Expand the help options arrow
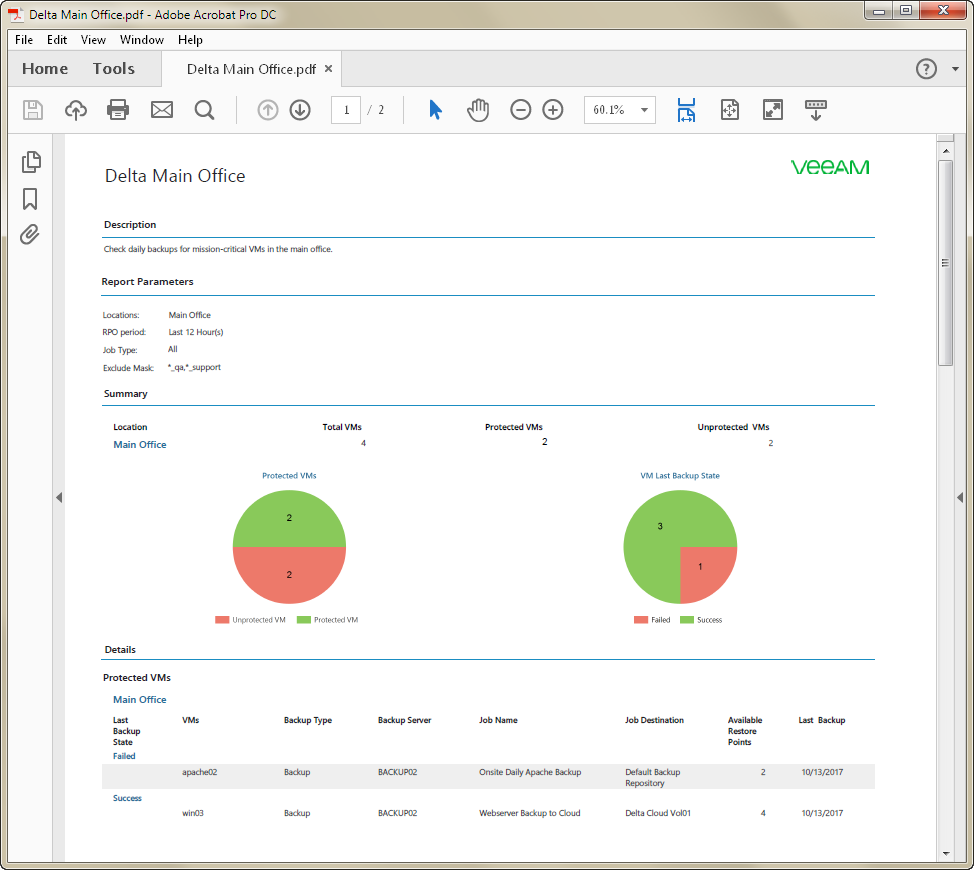This screenshot has height=870, width=974. point(955,69)
